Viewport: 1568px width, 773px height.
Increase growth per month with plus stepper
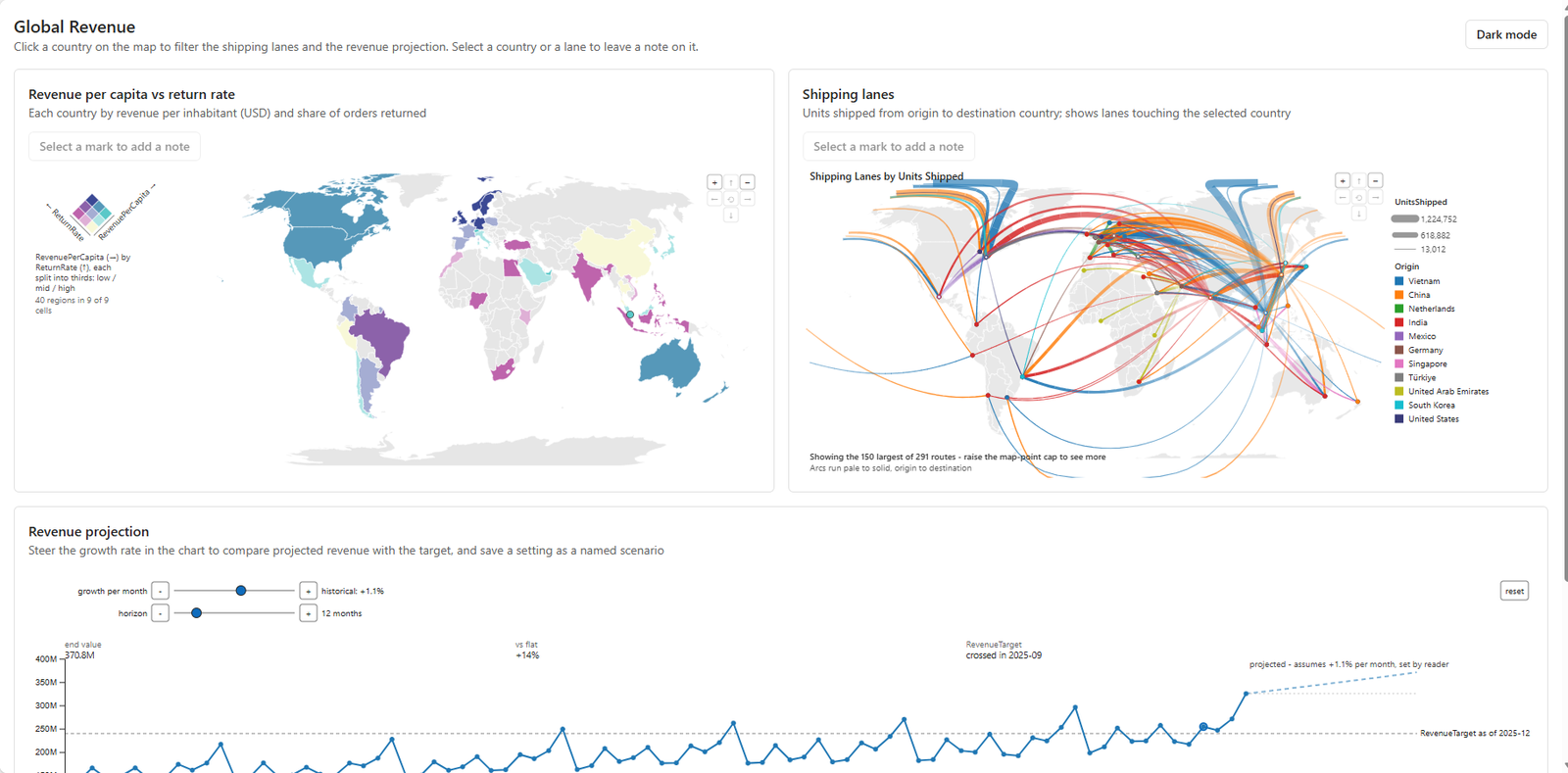coord(308,591)
